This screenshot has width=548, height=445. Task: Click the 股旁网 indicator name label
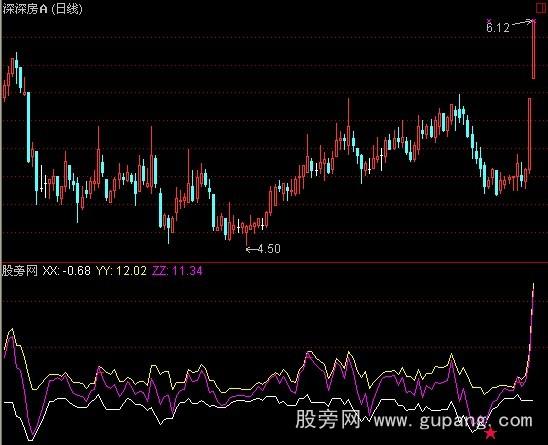[20, 271]
